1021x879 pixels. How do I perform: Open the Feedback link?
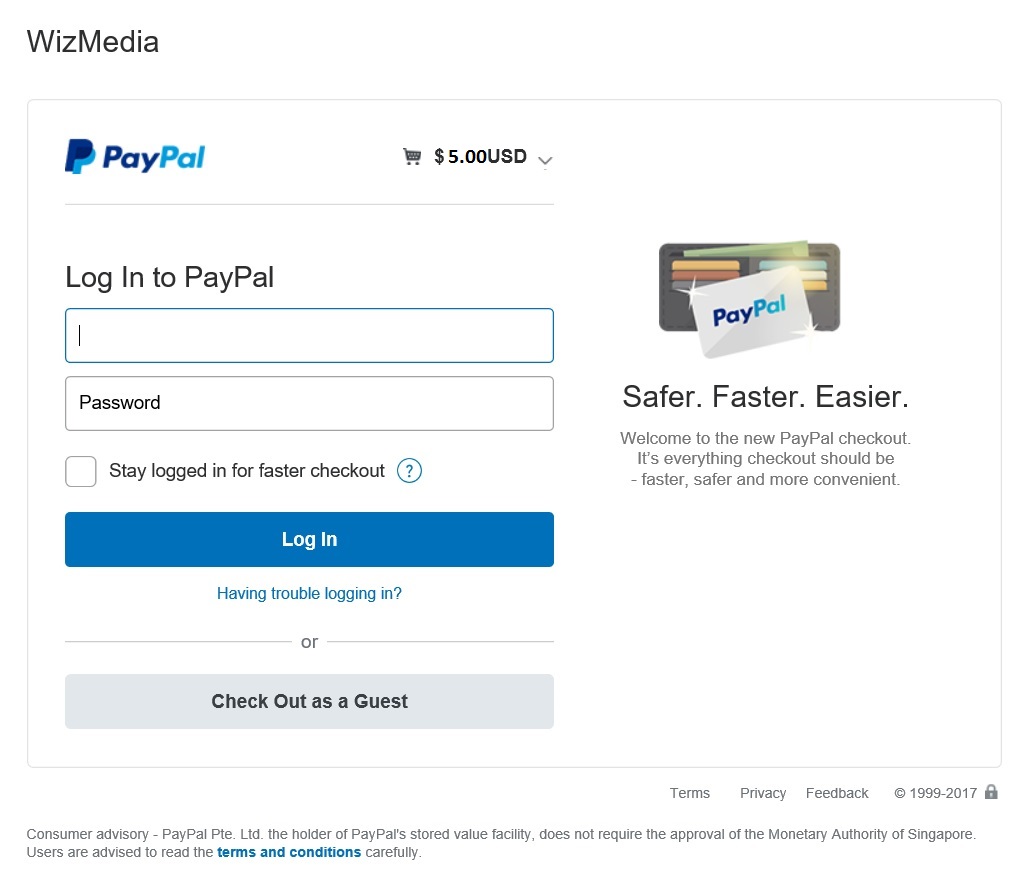(x=837, y=792)
